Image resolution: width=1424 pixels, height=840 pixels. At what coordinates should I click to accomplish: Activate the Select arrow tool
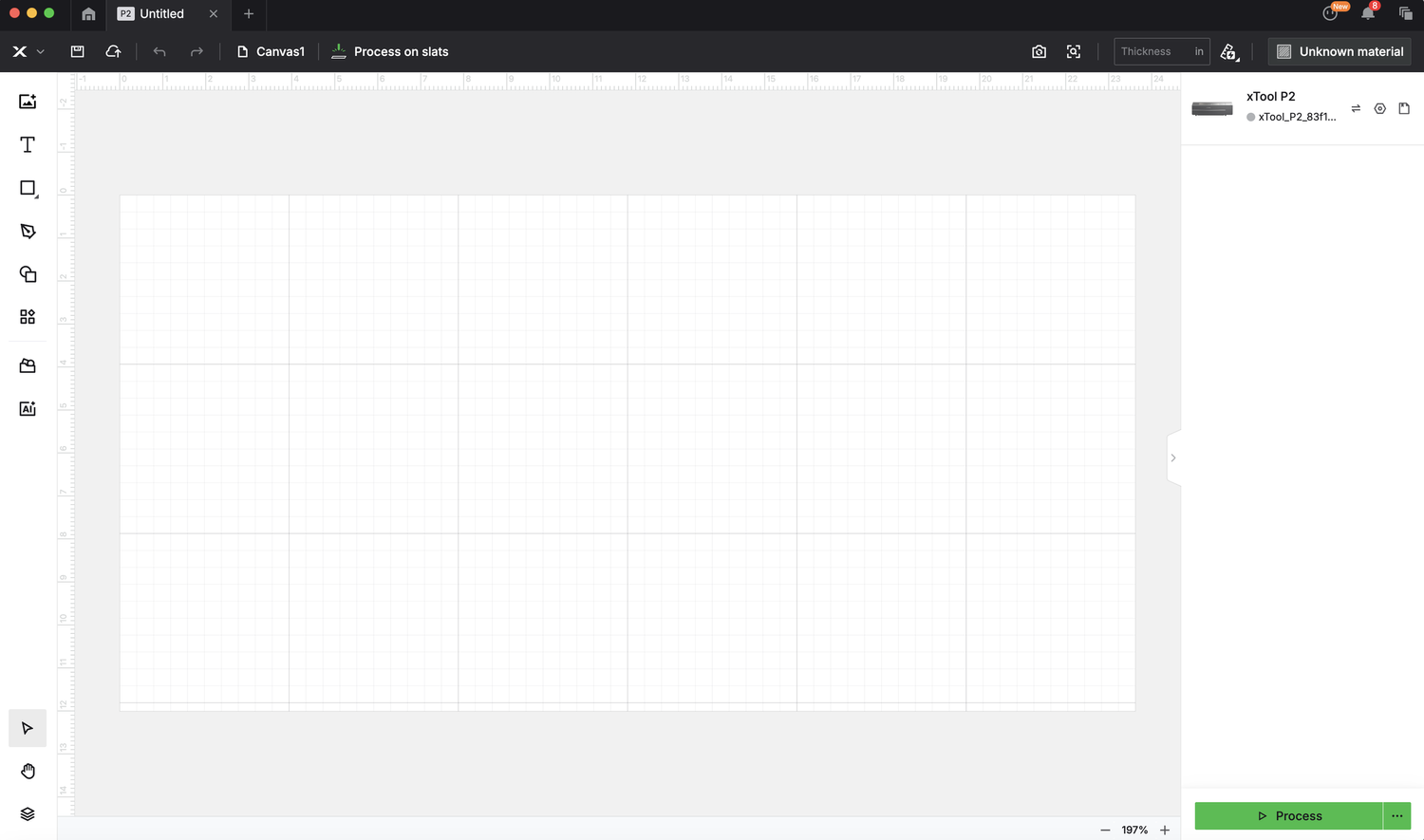[28, 728]
